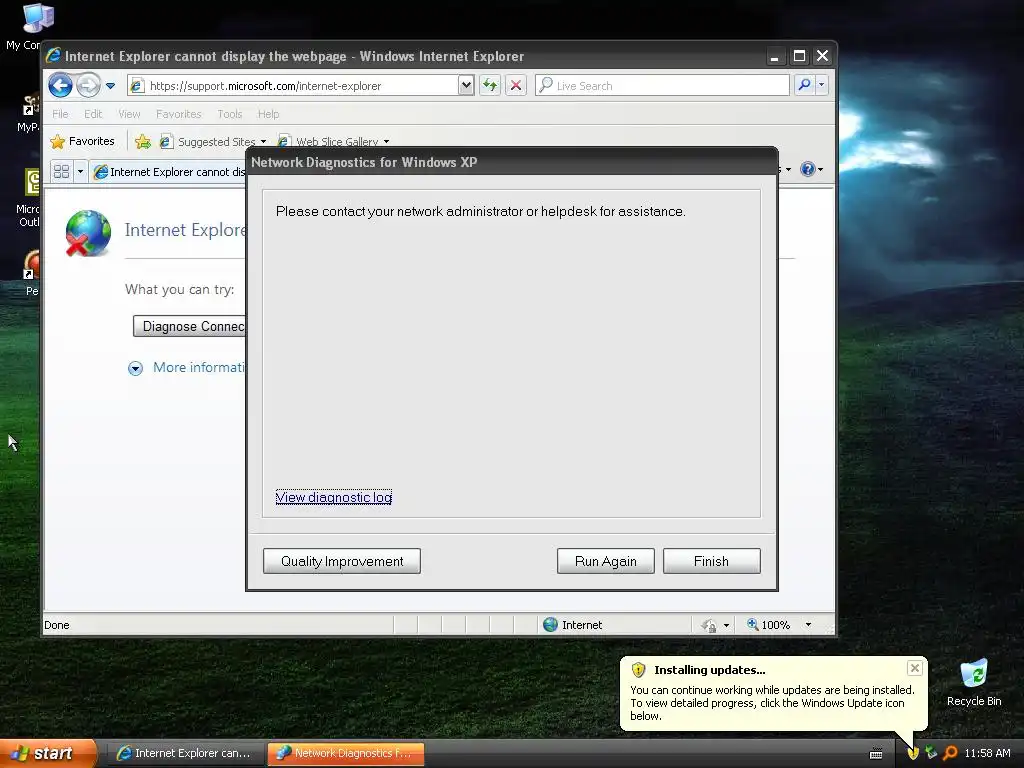Open the recent pages dropdown arrow
Image resolution: width=1024 pixels, height=768 pixels.
pyautogui.click(x=110, y=86)
